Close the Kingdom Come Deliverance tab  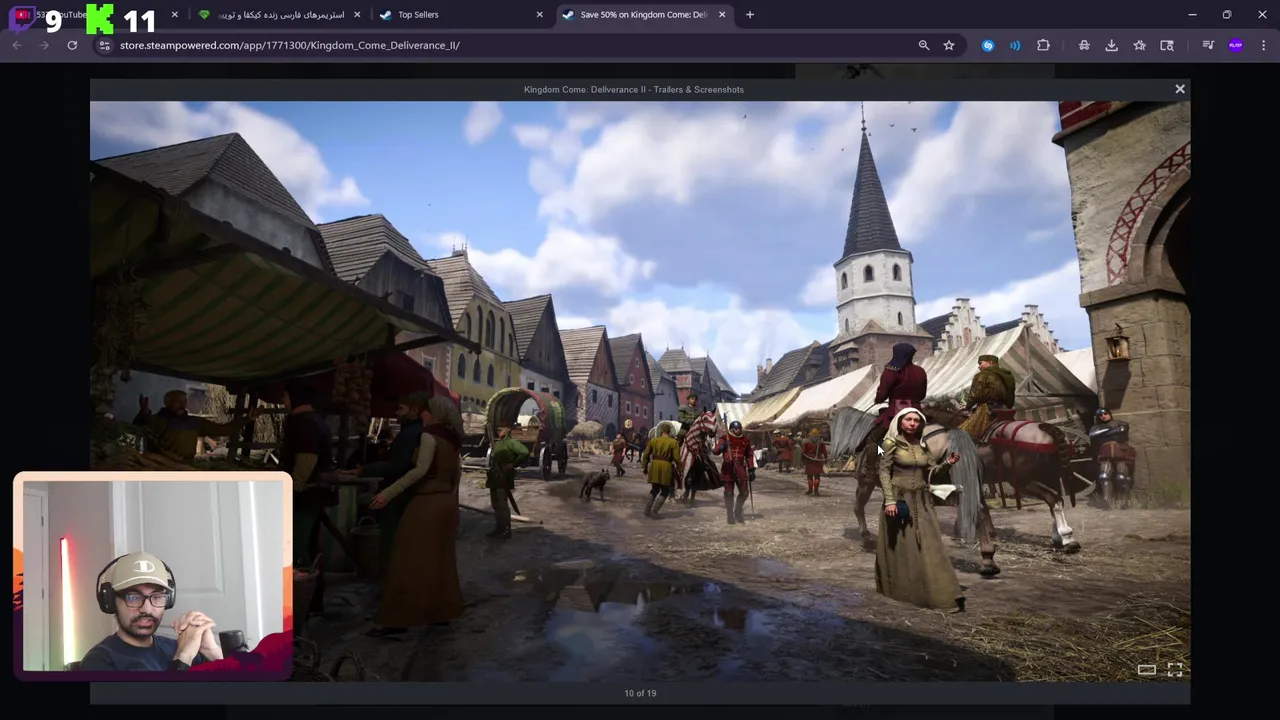(x=722, y=15)
